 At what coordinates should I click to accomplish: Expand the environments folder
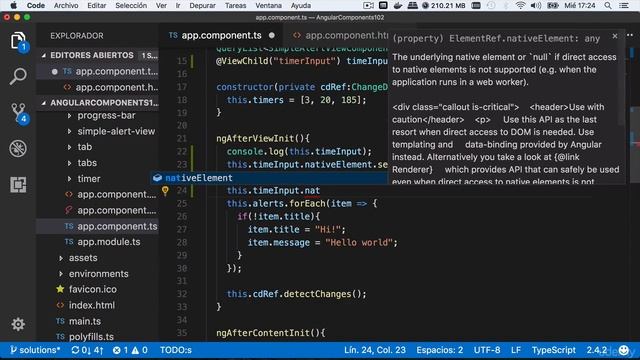pos(61,273)
